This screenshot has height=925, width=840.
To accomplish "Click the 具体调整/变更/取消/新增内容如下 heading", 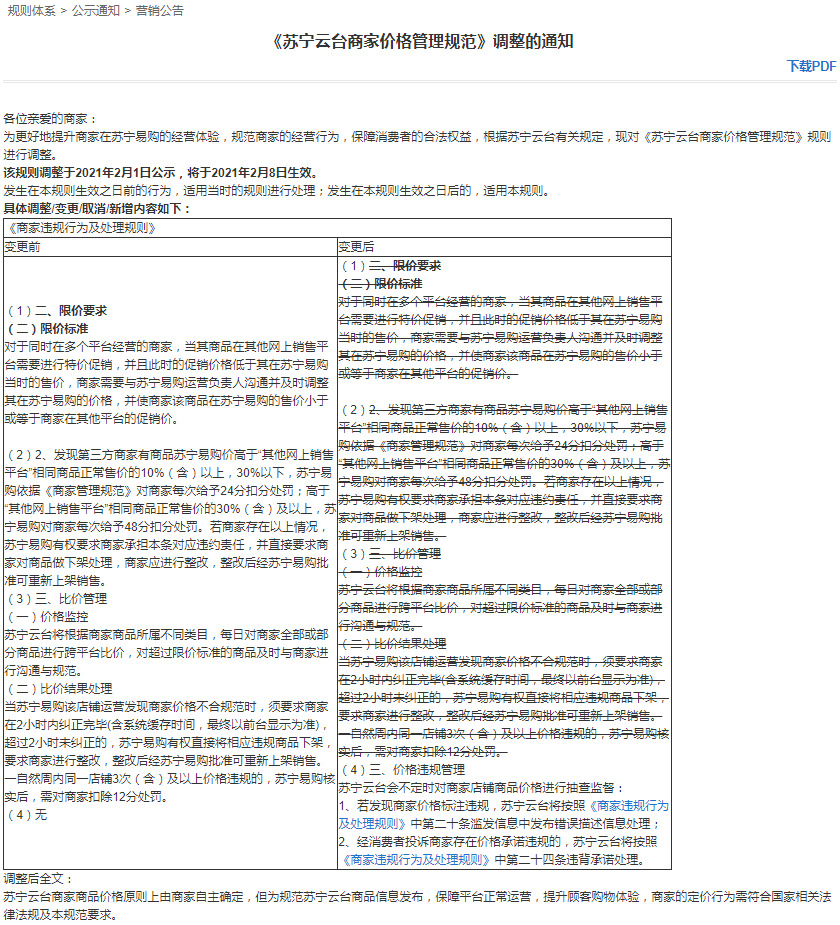I will (97, 208).
